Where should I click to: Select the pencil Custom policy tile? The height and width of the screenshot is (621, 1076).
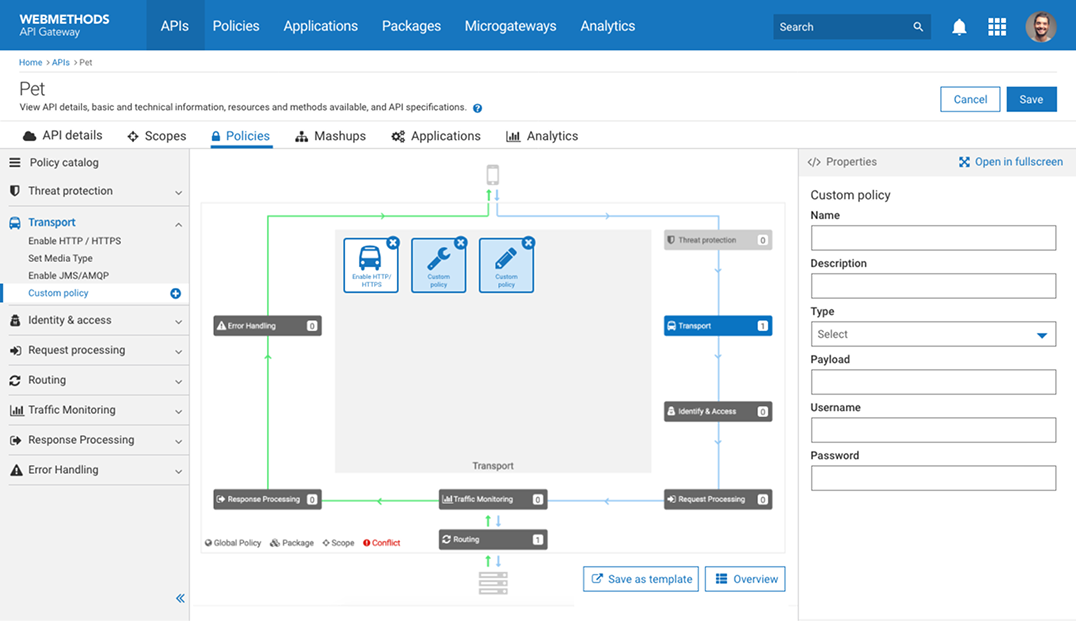pos(506,265)
